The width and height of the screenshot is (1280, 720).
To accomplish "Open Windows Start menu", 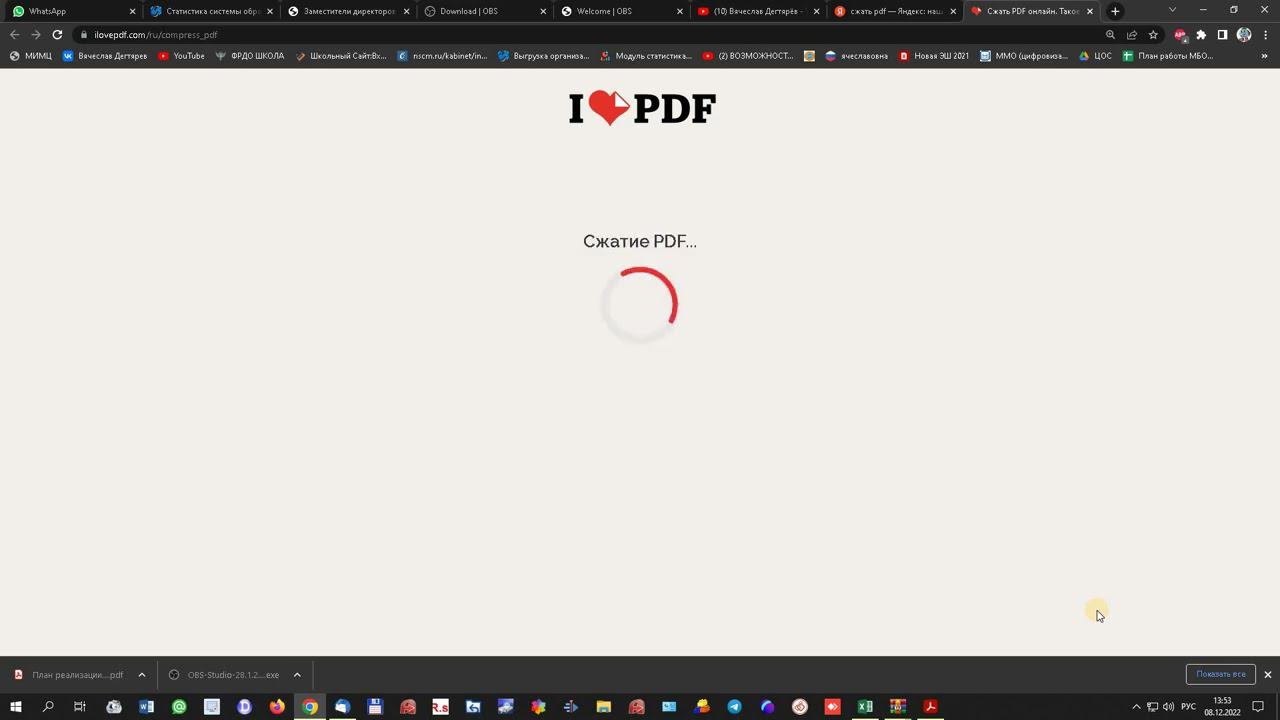I will (x=15, y=707).
